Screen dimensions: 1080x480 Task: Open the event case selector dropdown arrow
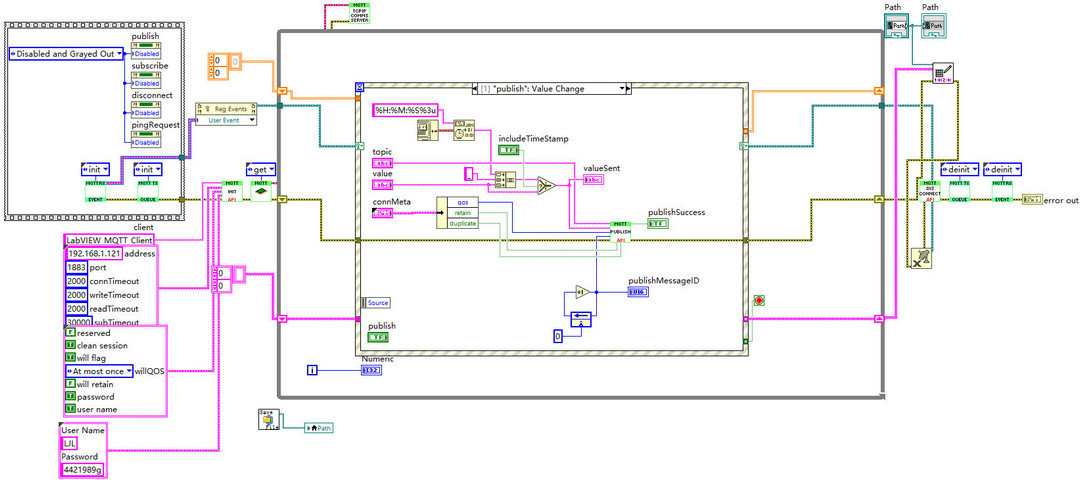(623, 89)
